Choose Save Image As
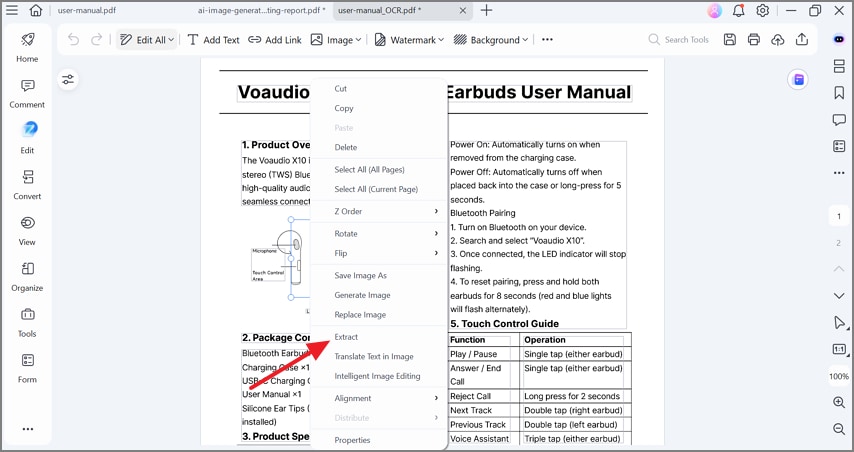This screenshot has height=452, width=854. (379, 276)
